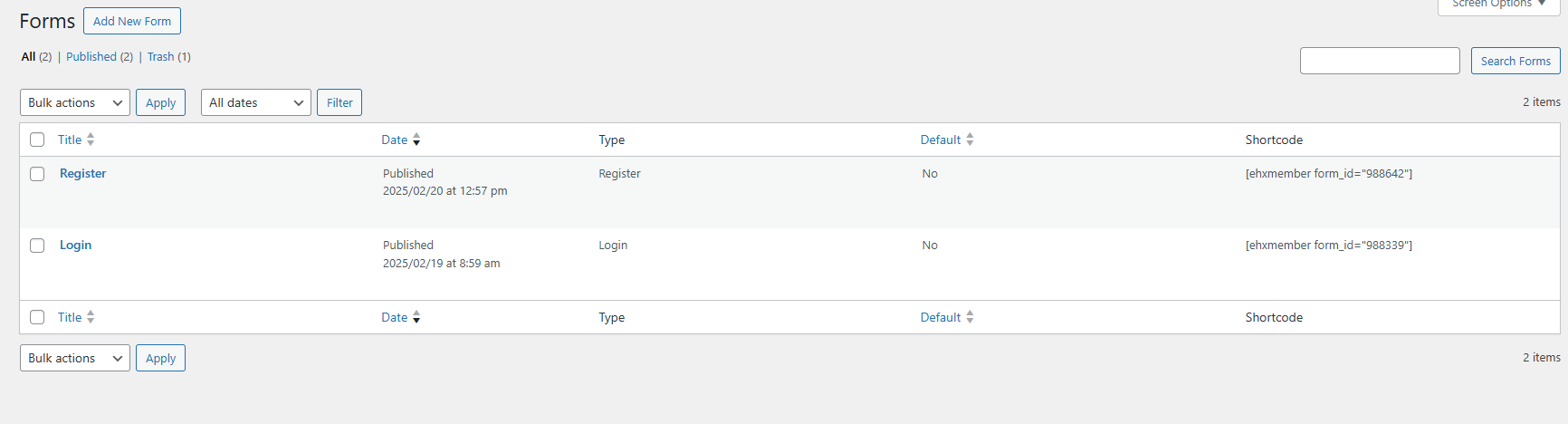Click the Add New Form button
This screenshot has height=424, width=1568.
[x=132, y=21]
